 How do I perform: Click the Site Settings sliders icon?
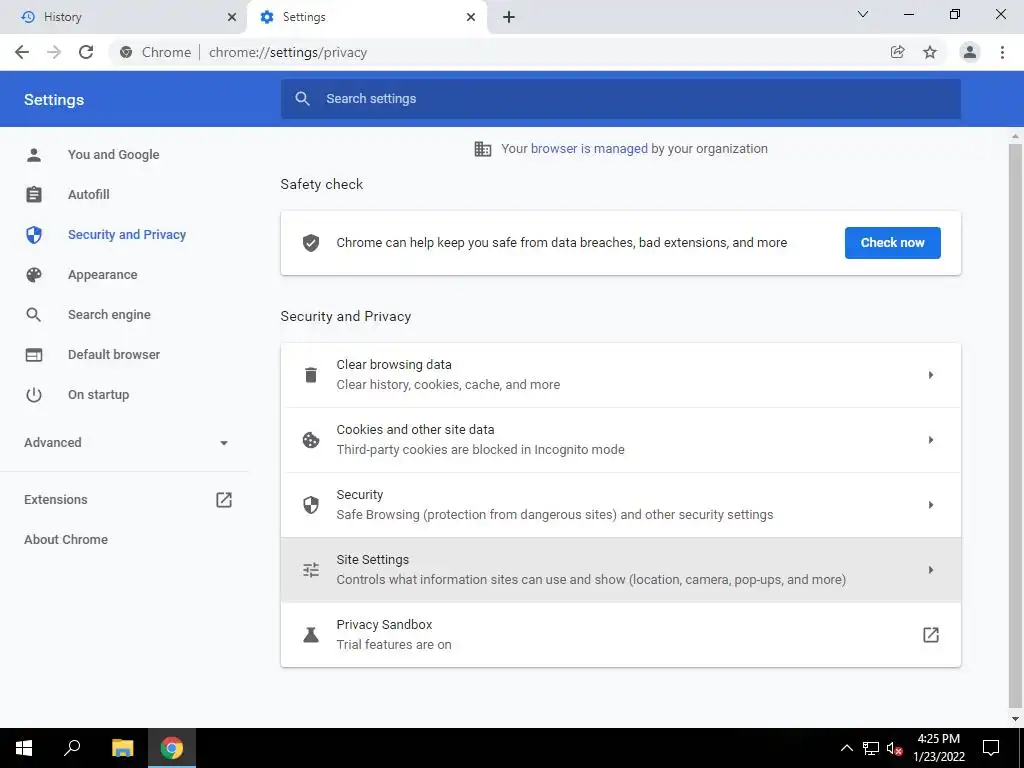tap(311, 570)
